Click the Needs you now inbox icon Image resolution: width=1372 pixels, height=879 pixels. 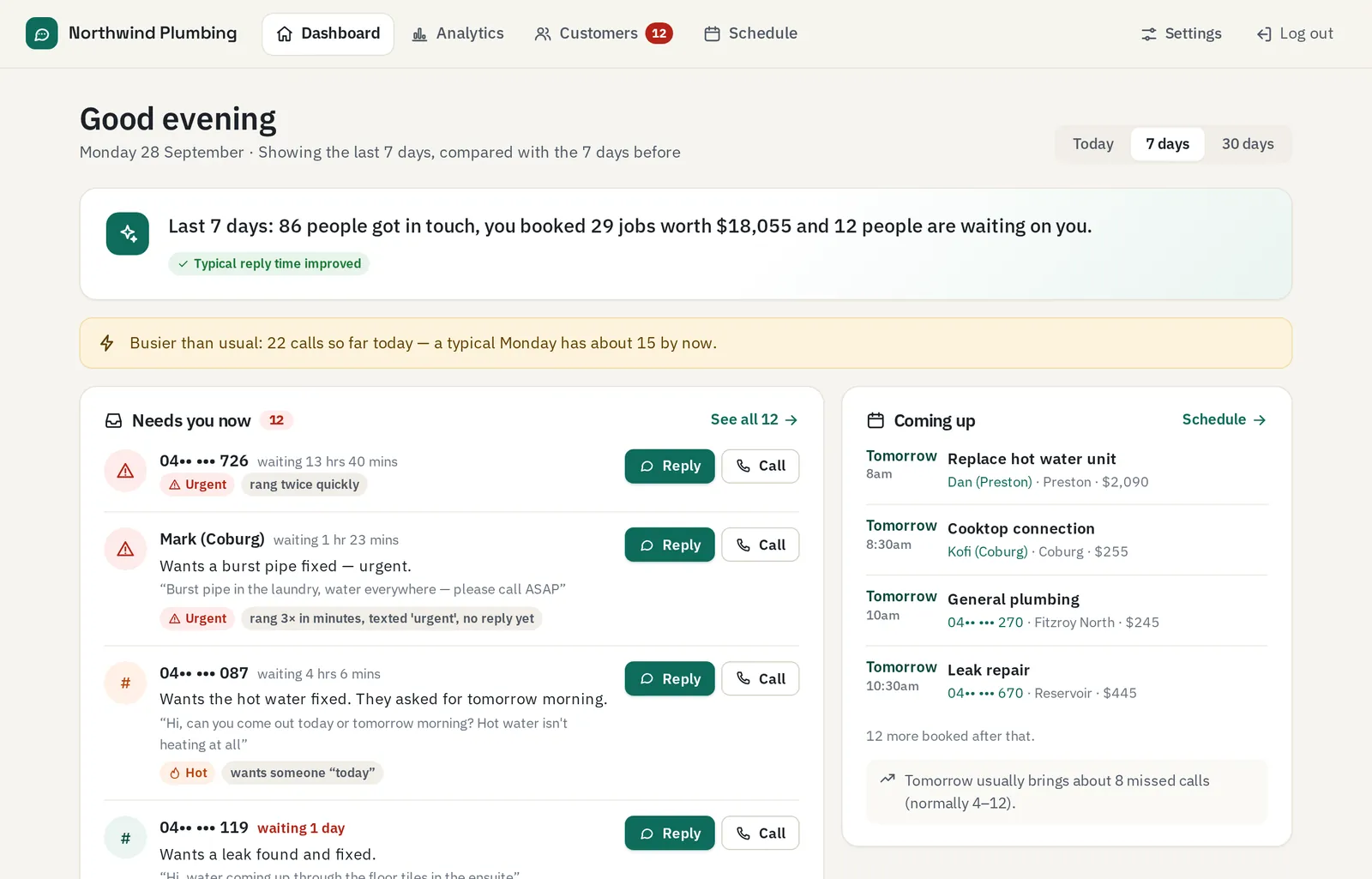113,420
